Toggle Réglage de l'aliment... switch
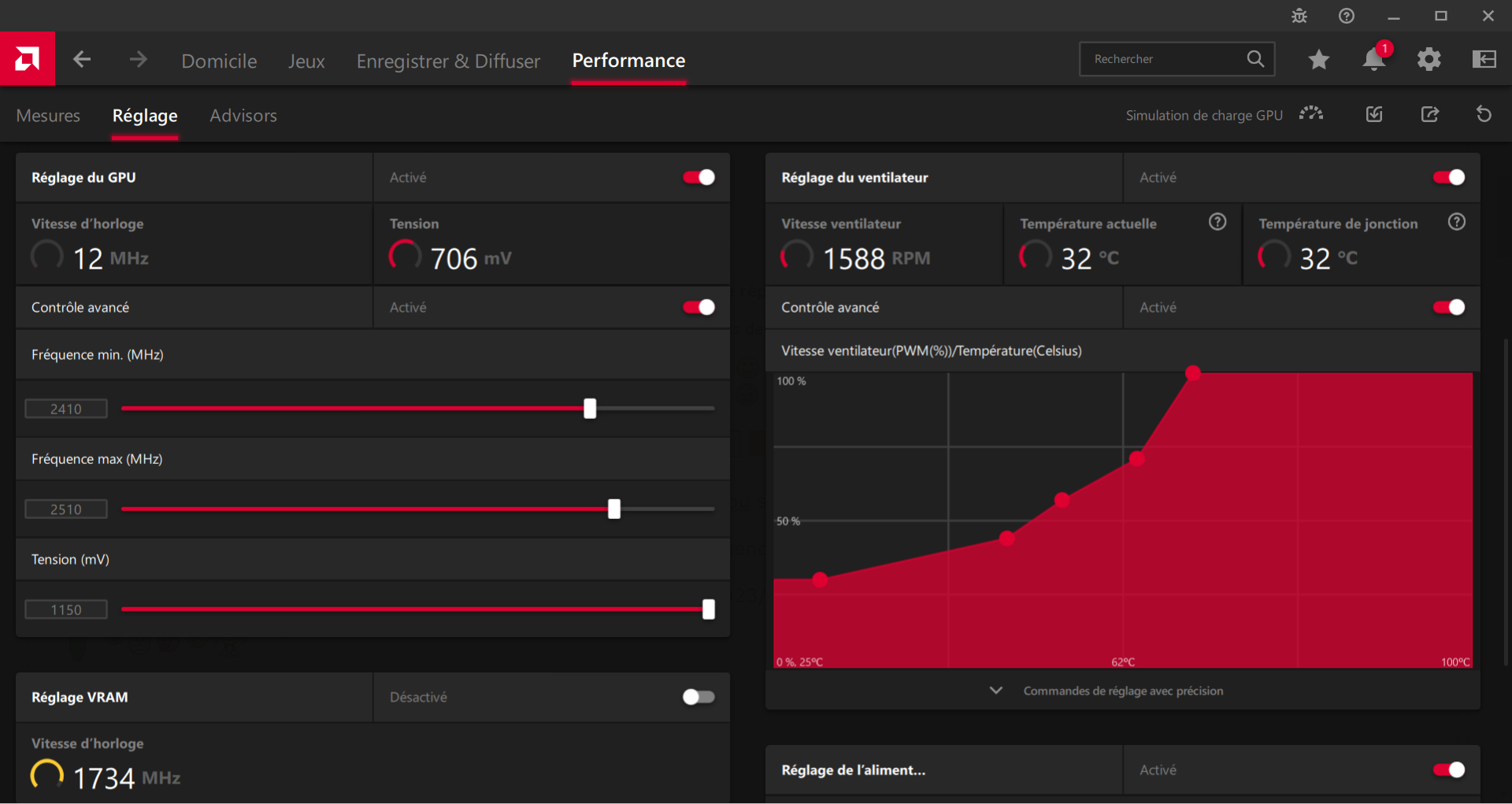This screenshot has height=804, width=1512. [x=1449, y=769]
